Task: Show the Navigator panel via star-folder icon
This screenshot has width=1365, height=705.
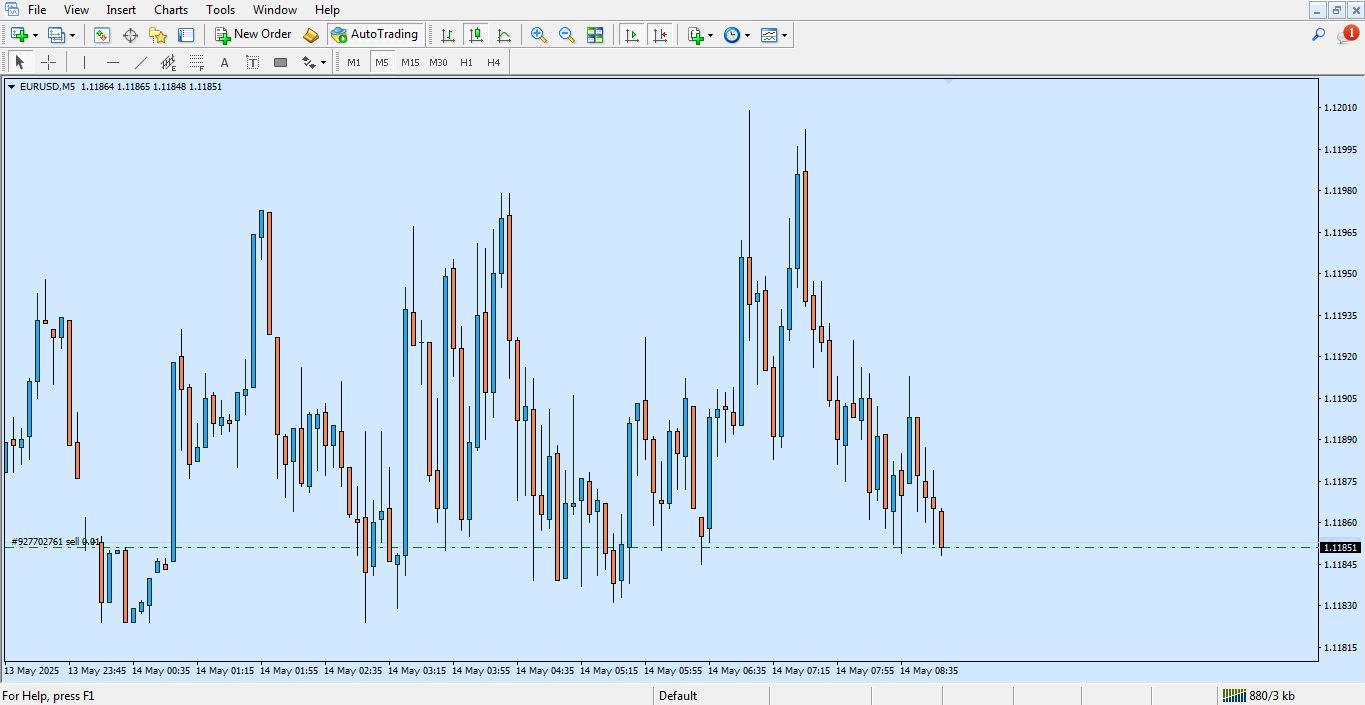Action: (158, 35)
